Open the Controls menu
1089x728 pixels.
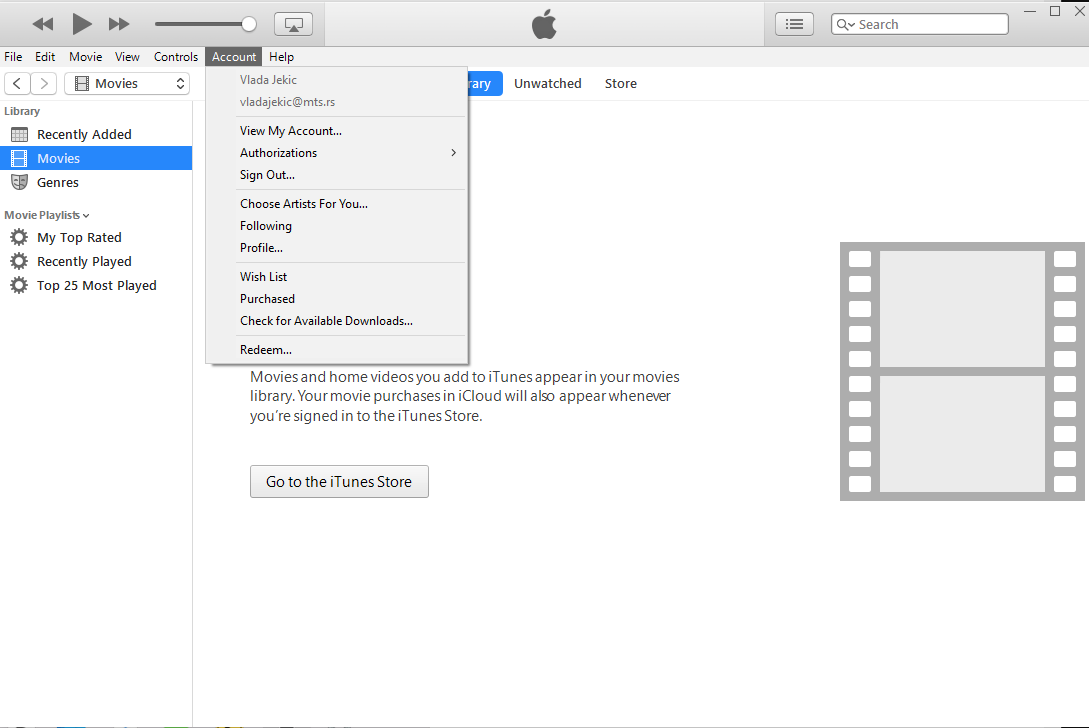[176, 57]
